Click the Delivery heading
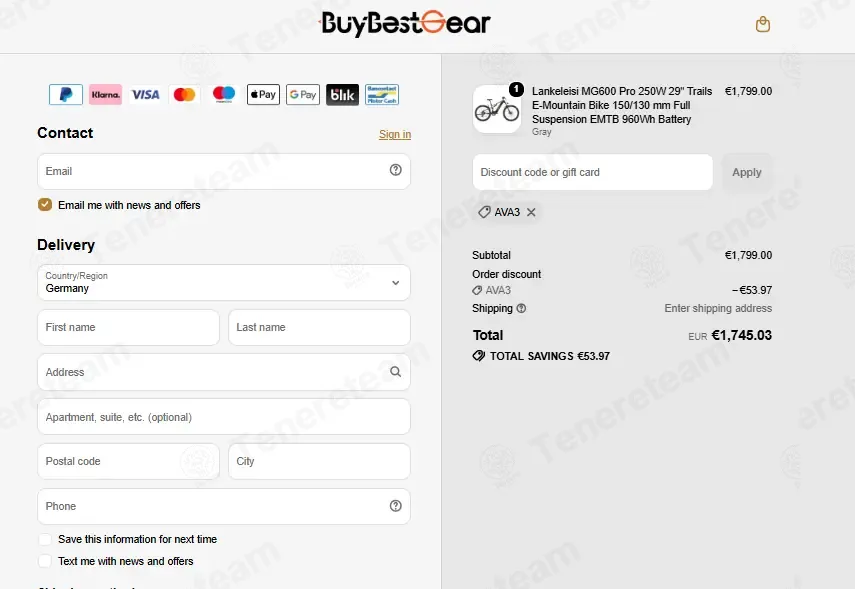 tap(66, 245)
